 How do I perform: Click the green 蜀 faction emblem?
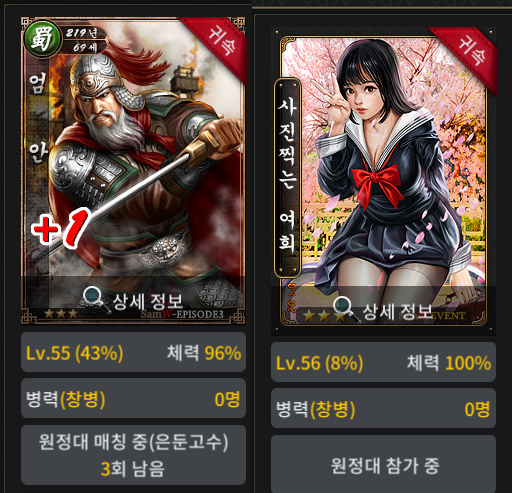42,39
